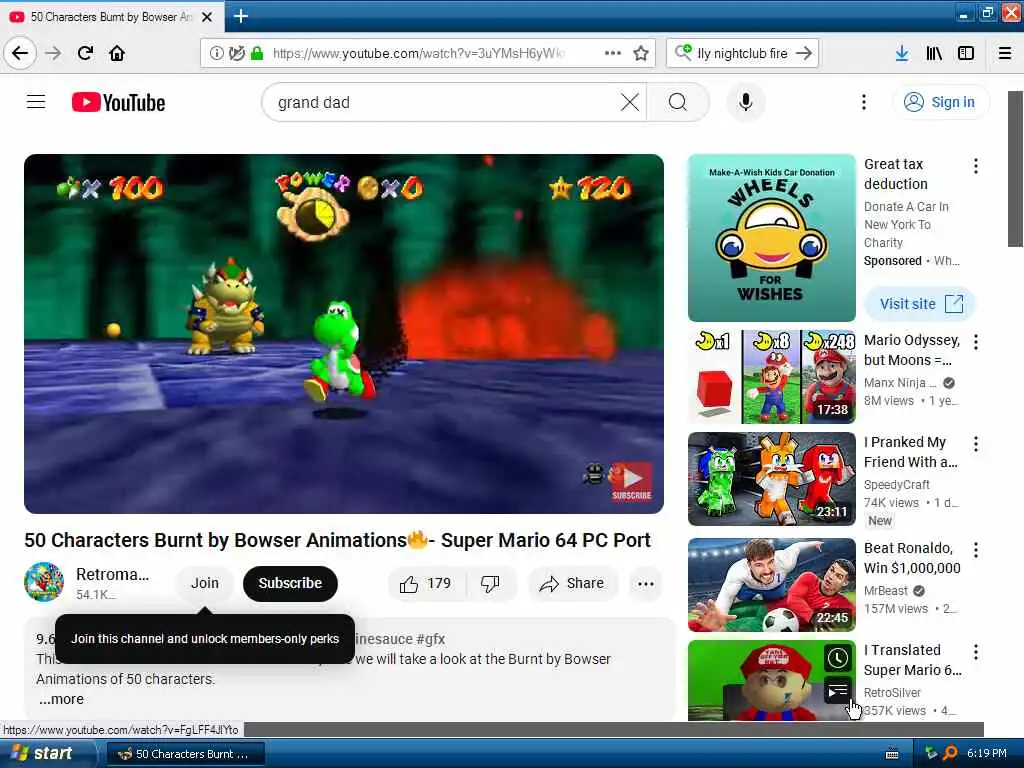
Task: Open the Firefox hamburger menu
Action: pos(1005,53)
